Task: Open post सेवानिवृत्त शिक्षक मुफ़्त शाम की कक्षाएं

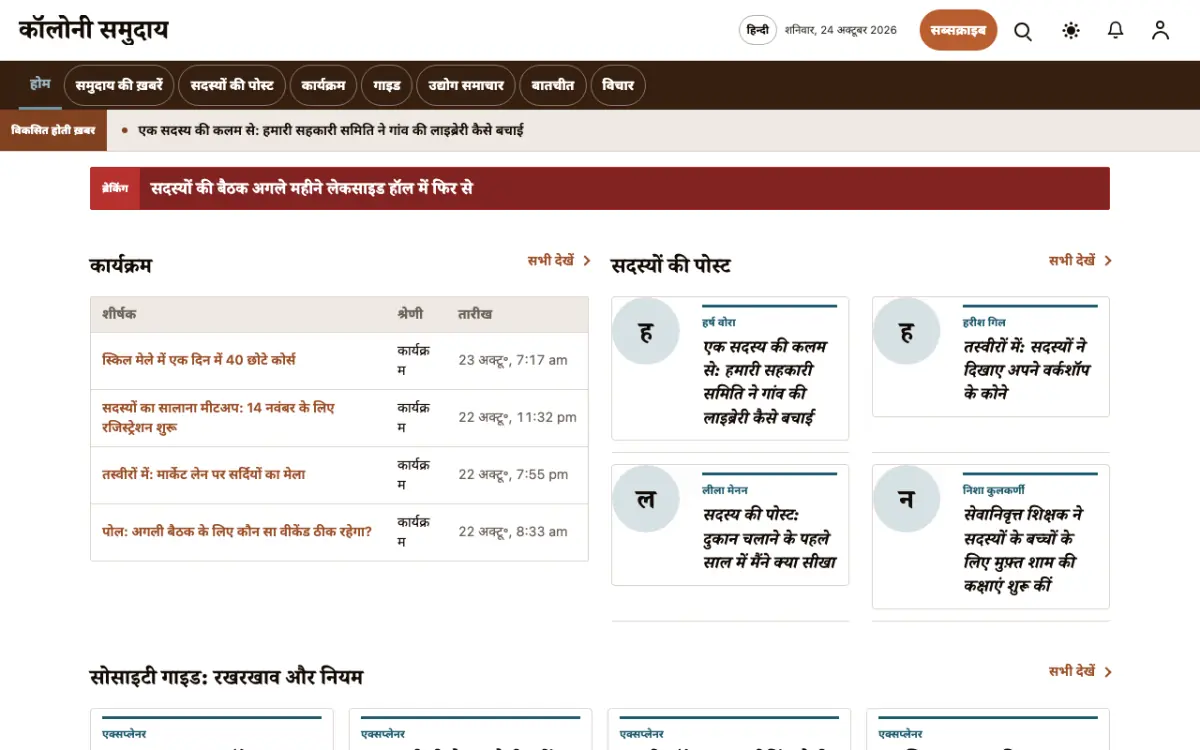Action: pos(1024,550)
